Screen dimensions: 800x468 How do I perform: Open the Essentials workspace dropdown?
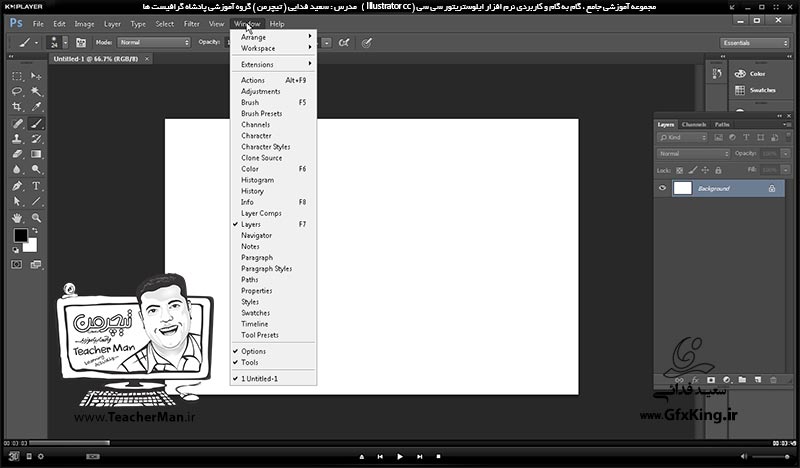point(755,43)
